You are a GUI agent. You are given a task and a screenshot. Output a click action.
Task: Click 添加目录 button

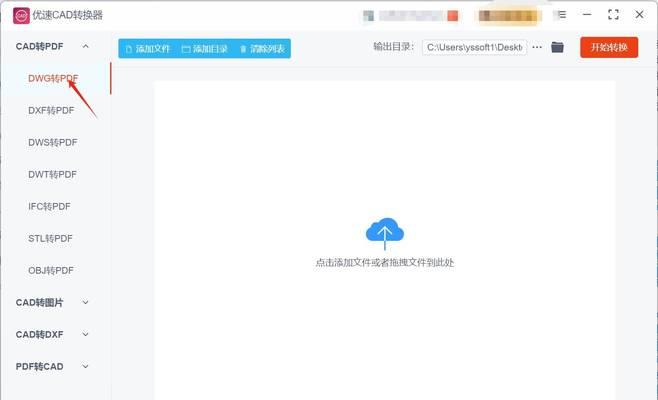205,49
